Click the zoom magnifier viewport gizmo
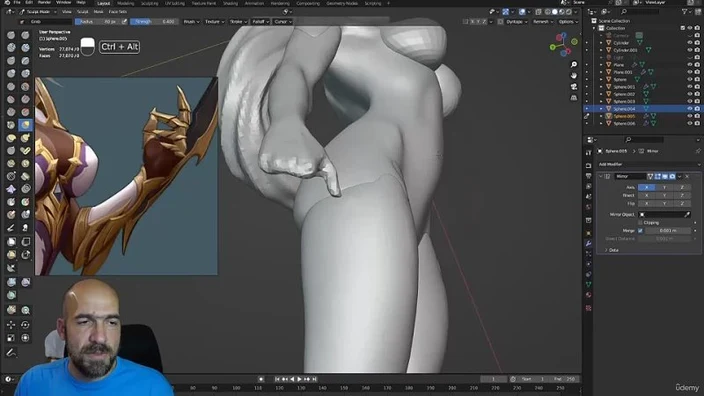Viewport: 704px width, 396px height. tap(574, 65)
